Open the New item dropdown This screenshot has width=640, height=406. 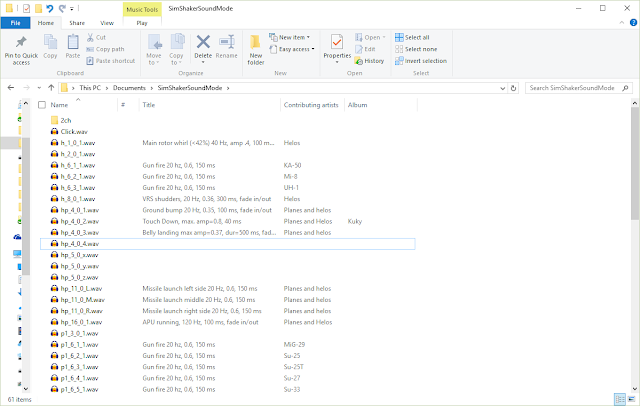point(289,37)
